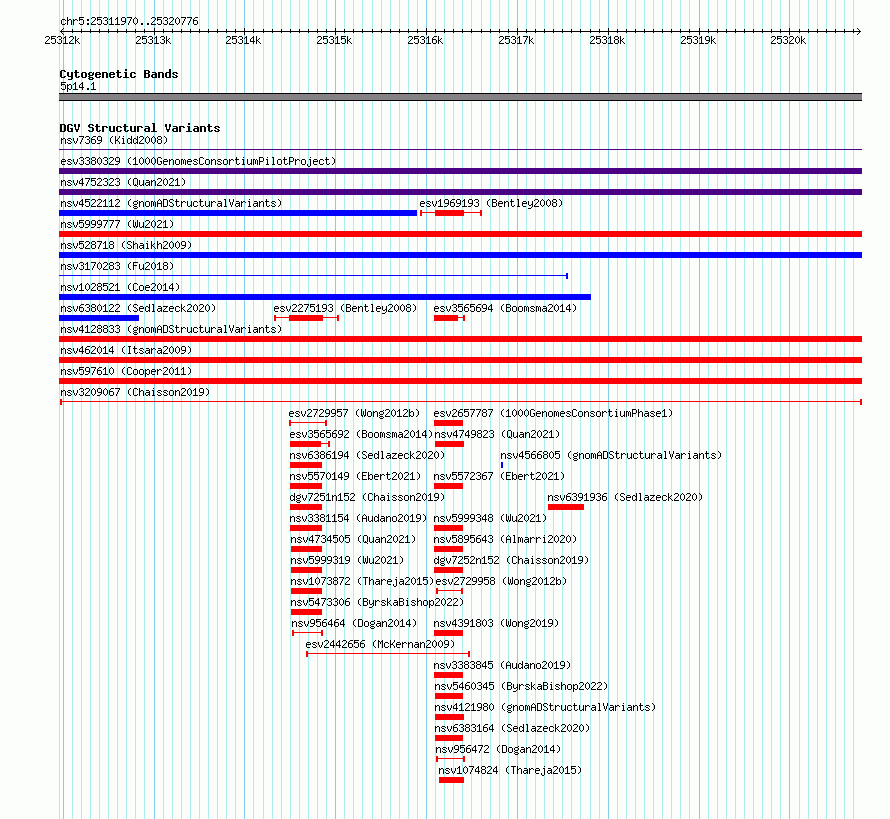Click the red bar beneath nsv1074824
The width and height of the screenshot is (890, 819).
(451, 780)
